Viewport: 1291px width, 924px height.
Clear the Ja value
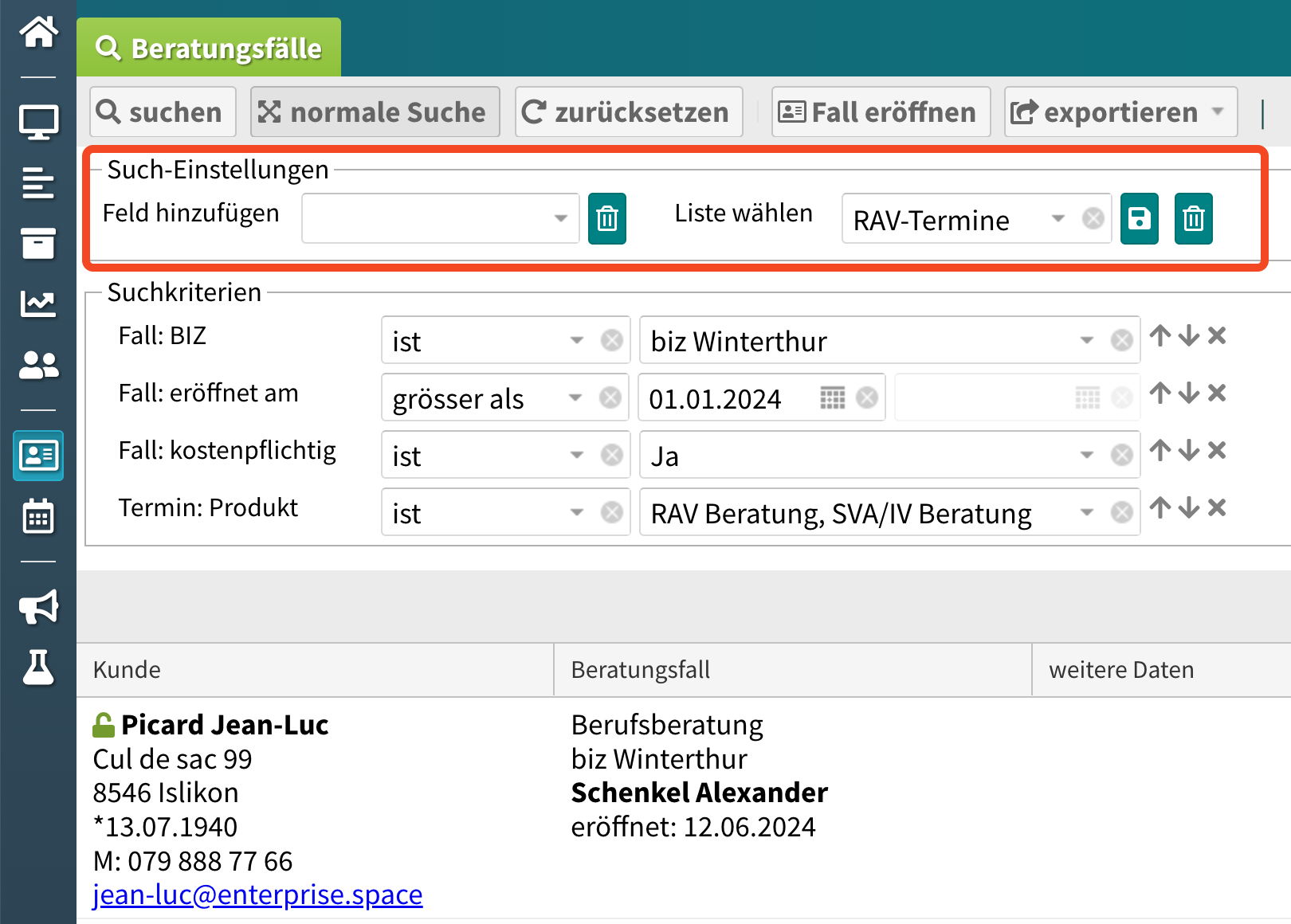[1122, 455]
